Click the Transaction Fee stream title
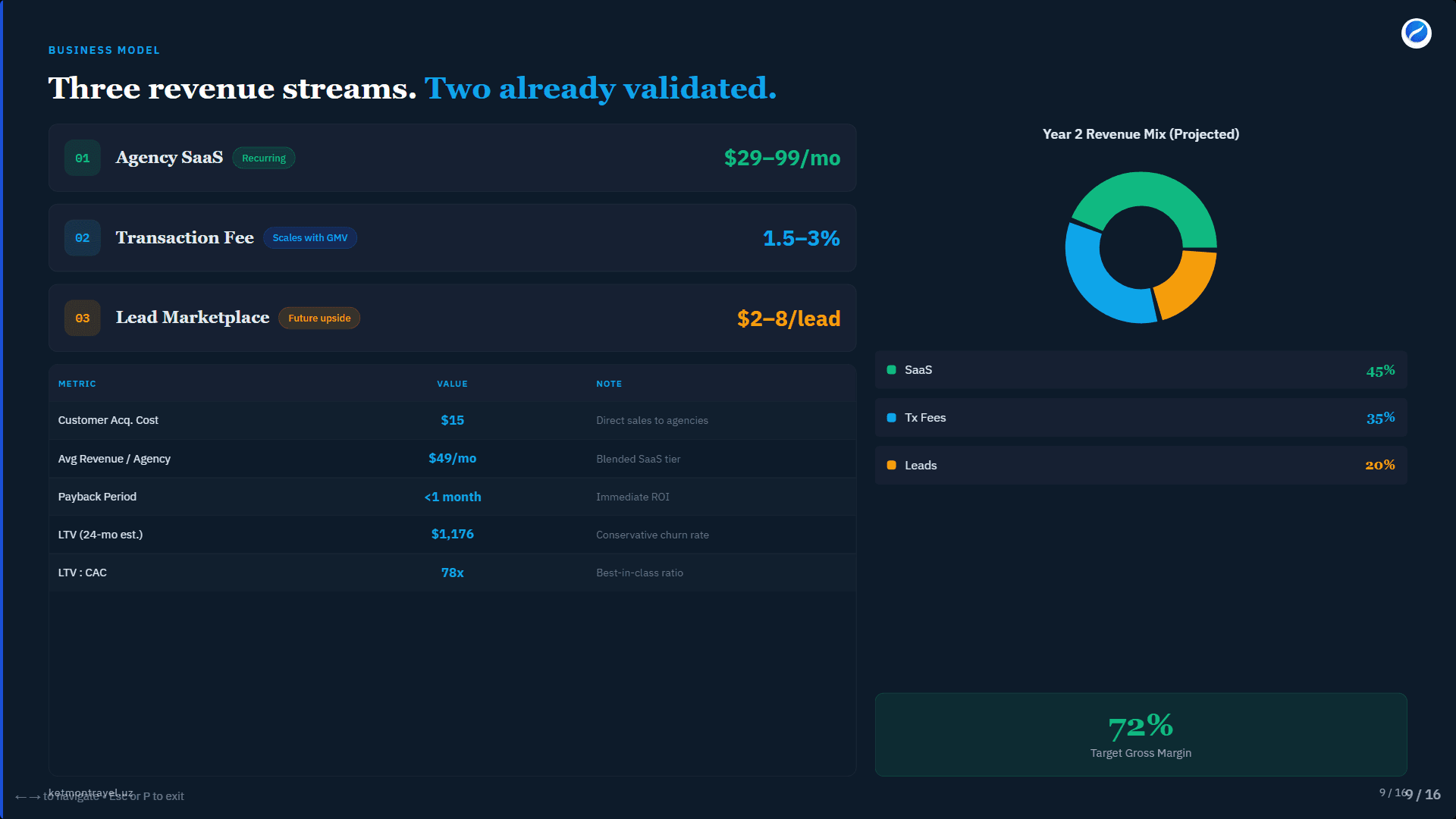Screen dimensions: 1456x819 [184, 238]
